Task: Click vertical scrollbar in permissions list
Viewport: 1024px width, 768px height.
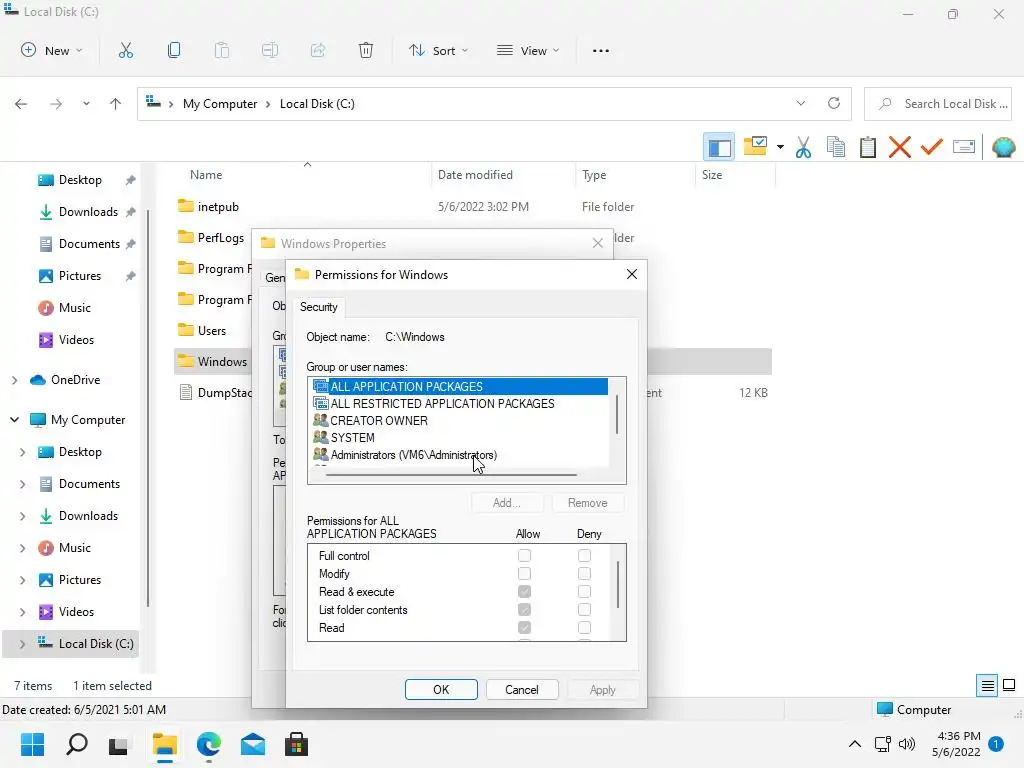Action: (618, 583)
